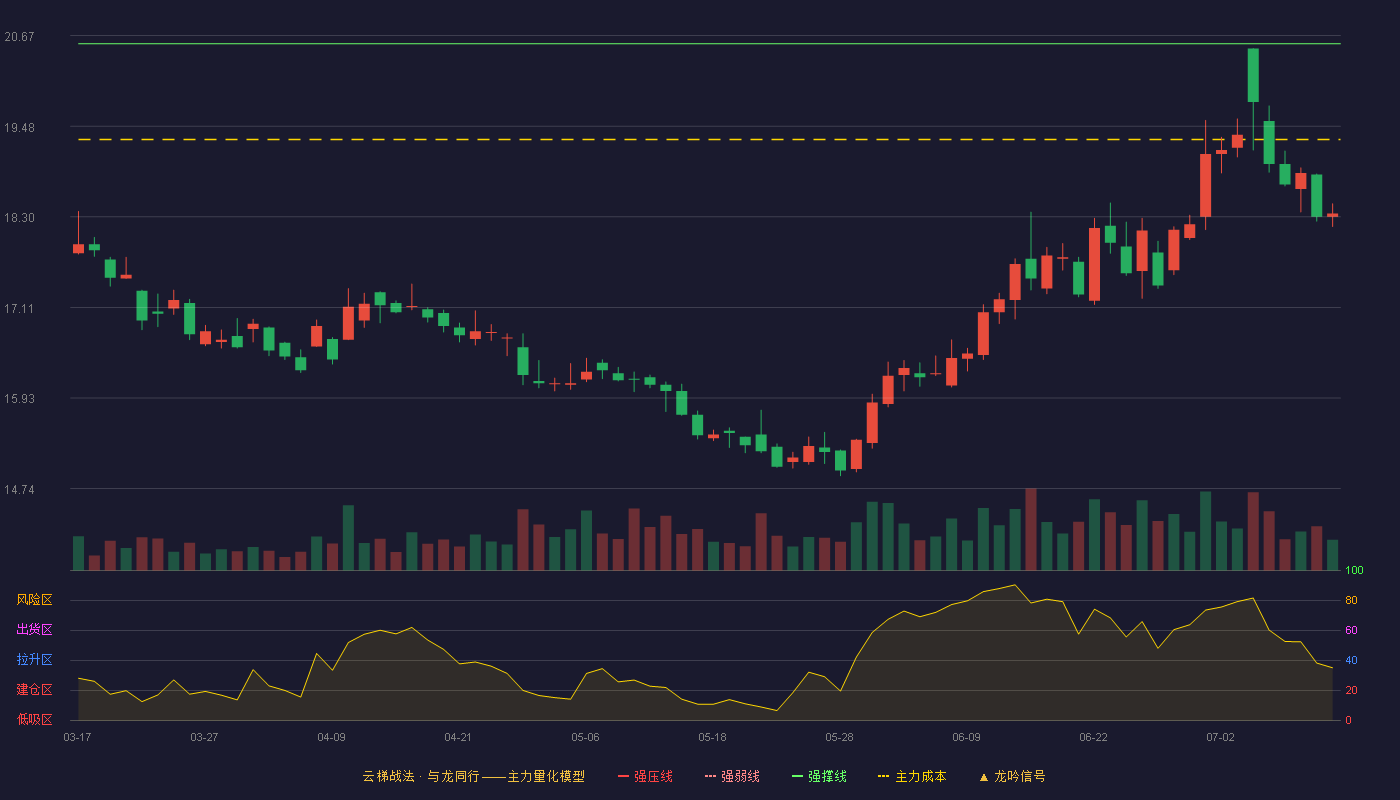Click the 05-18 date label
1400x800 pixels.
click(x=712, y=737)
